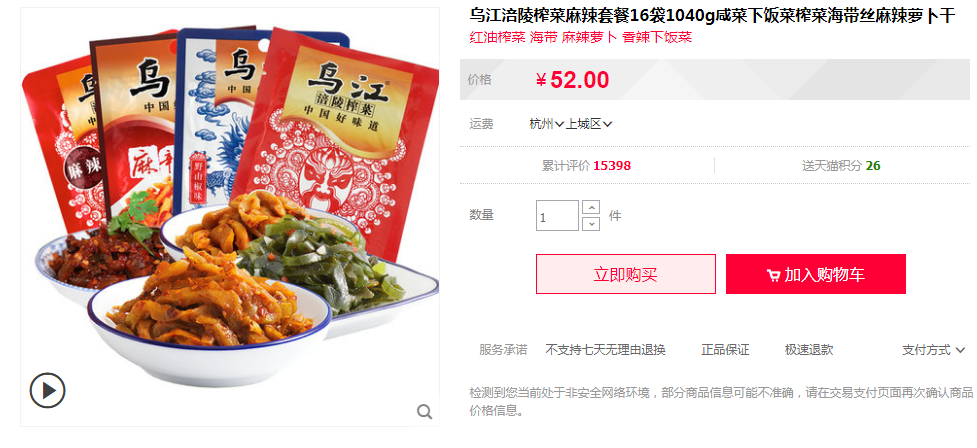977x448 pixels.
Task: Open 累计评价 15398 reviews
Action: click(586, 166)
